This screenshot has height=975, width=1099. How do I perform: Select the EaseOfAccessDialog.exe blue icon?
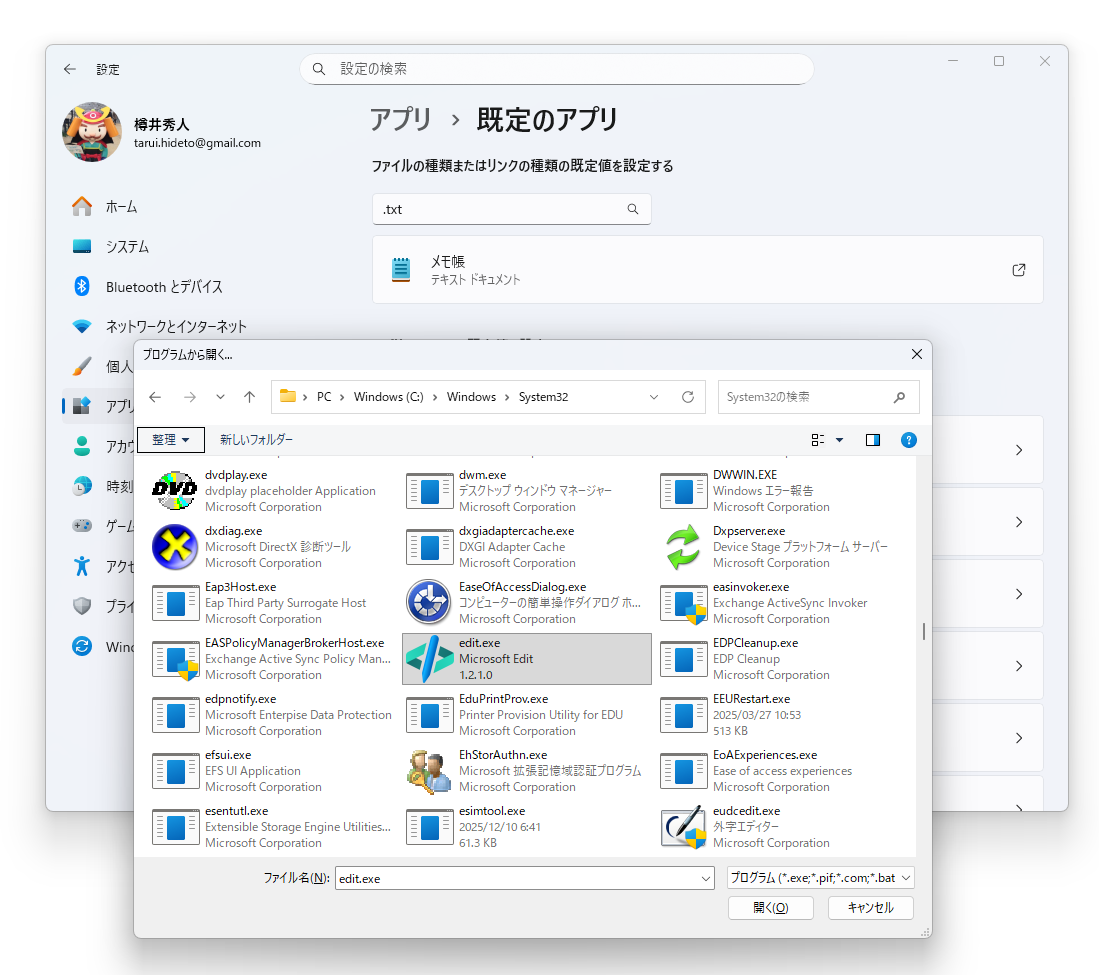[x=429, y=603]
